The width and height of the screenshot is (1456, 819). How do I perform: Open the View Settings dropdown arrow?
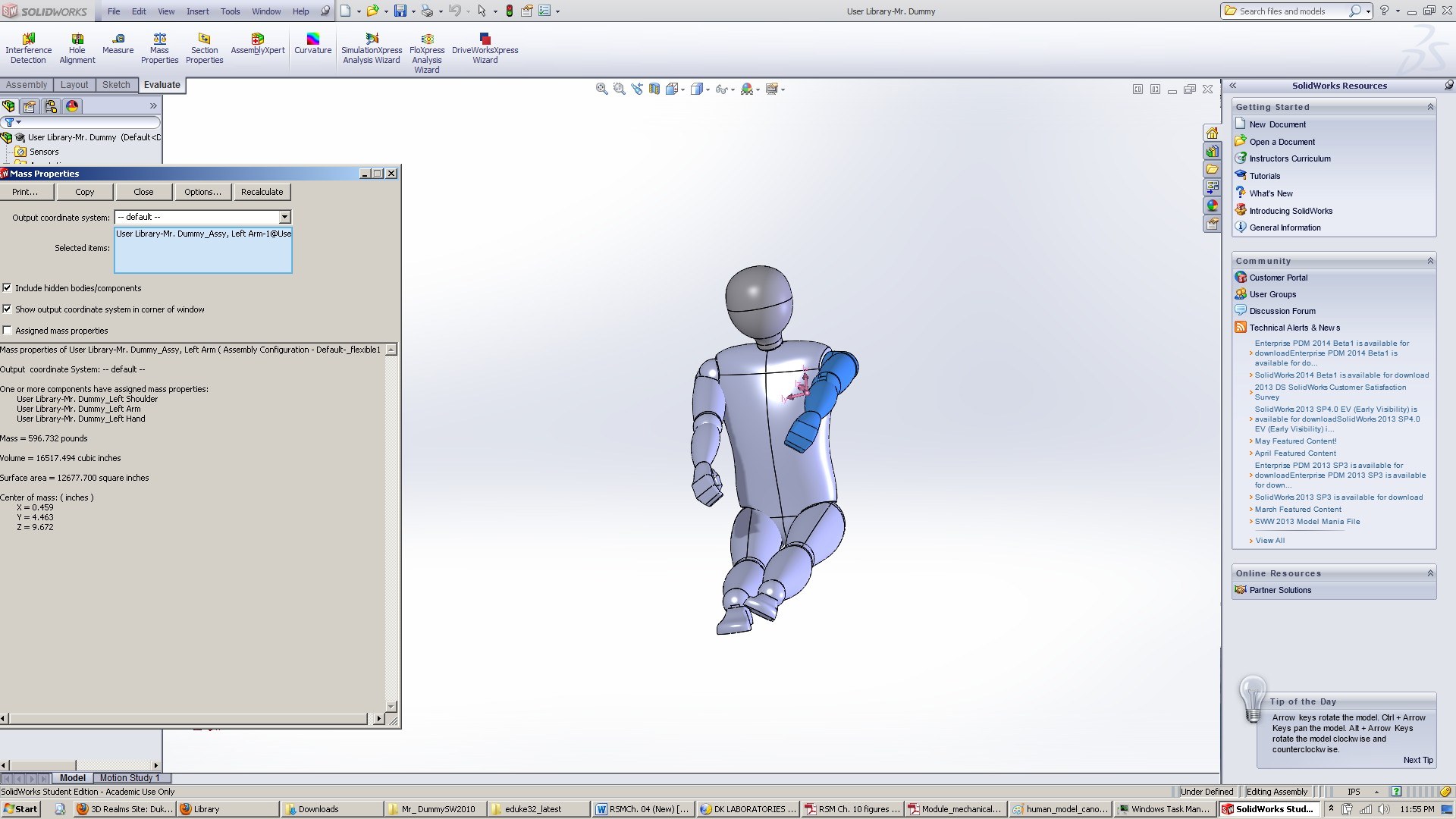click(x=783, y=89)
